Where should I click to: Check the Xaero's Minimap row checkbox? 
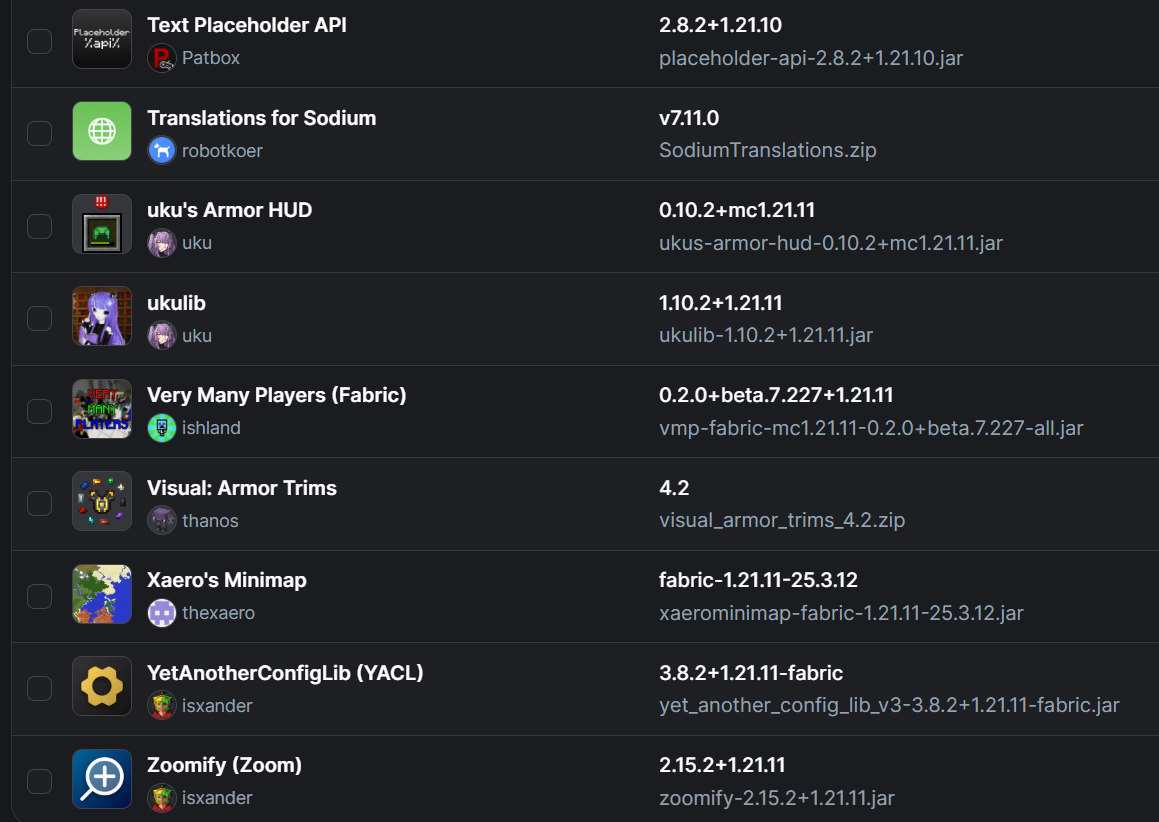coord(39,596)
